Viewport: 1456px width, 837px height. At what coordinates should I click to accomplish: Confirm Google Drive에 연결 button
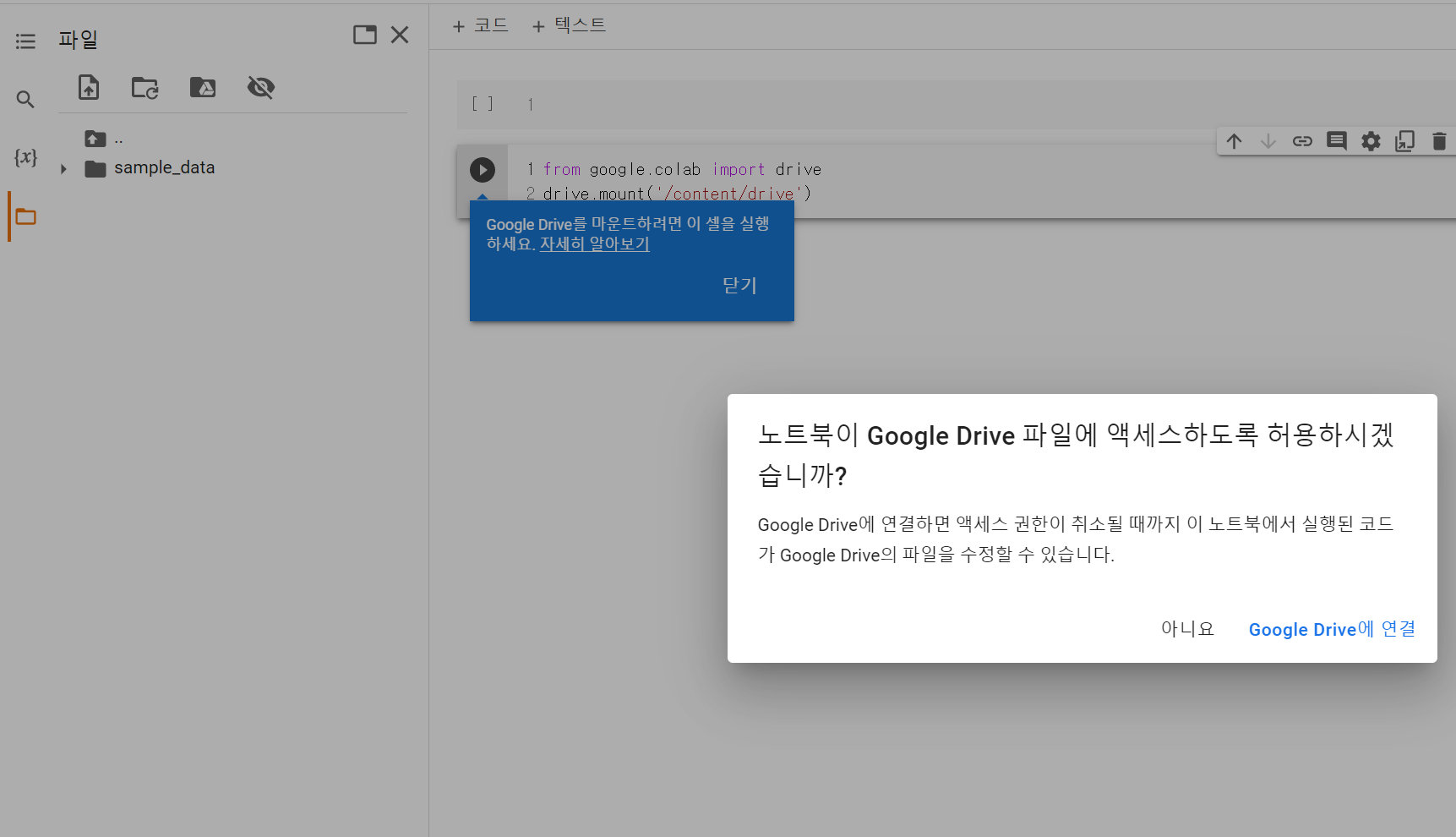[1332, 629]
